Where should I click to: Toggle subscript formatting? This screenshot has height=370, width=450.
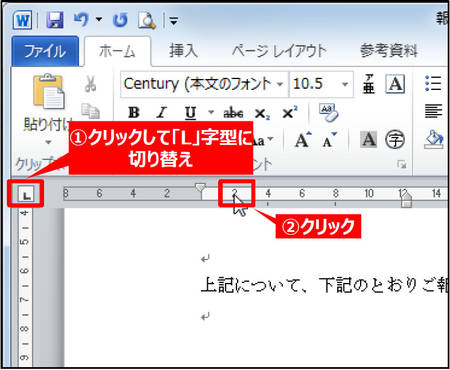tap(262, 114)
